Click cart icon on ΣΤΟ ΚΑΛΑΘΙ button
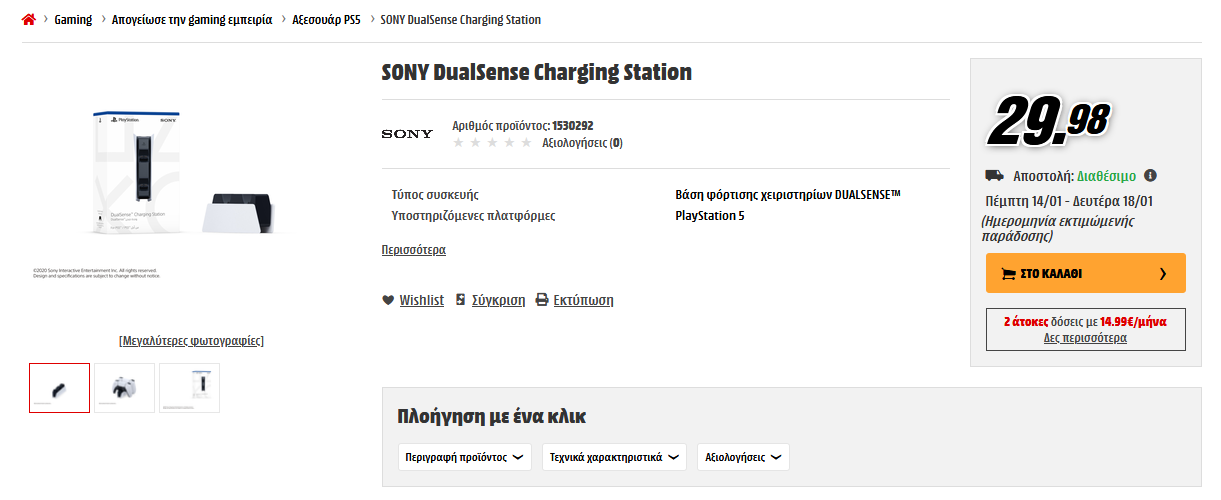This screenshot has height=500, width=1221. pyautogui.click(x=1008, y=273)
